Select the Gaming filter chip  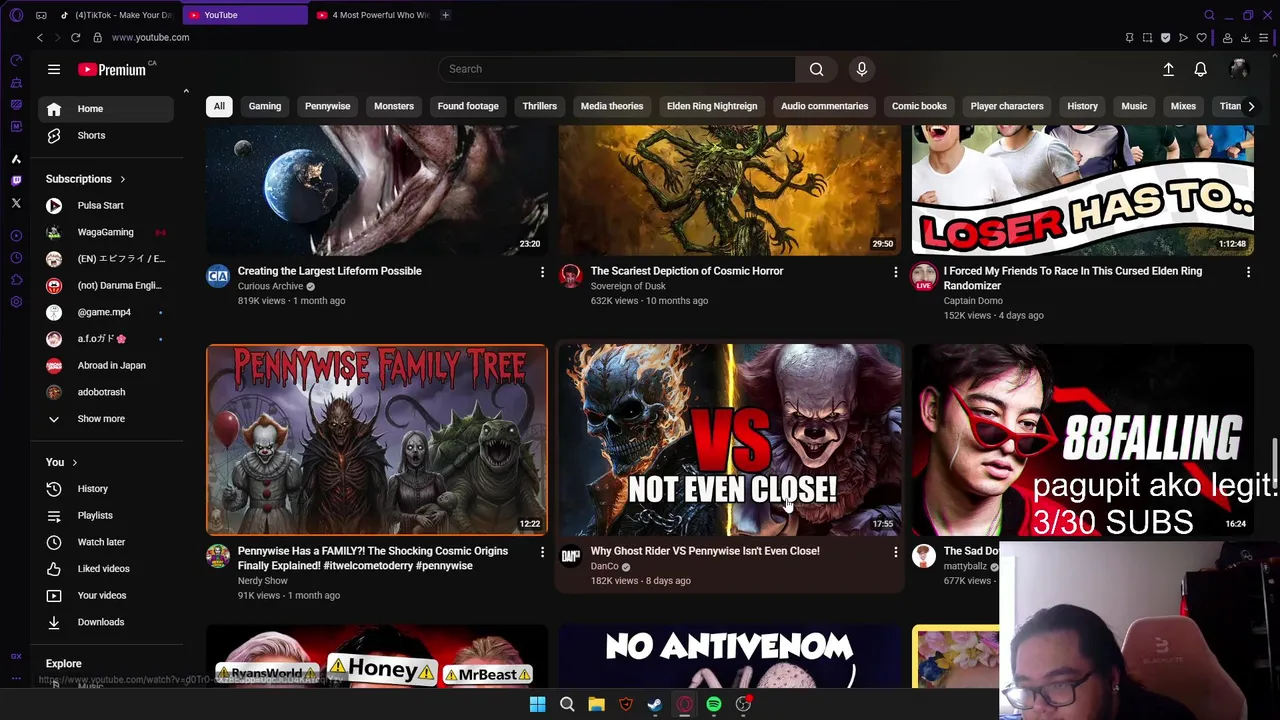point(265,106)
